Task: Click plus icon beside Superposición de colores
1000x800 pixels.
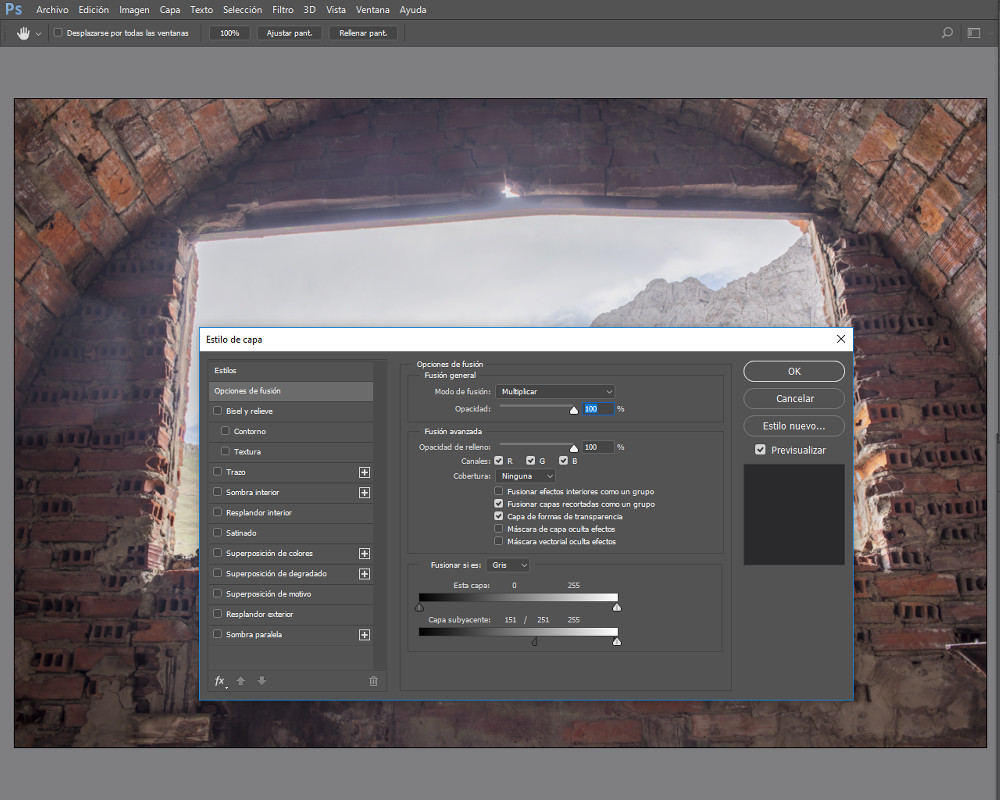Action: (364, 553)
